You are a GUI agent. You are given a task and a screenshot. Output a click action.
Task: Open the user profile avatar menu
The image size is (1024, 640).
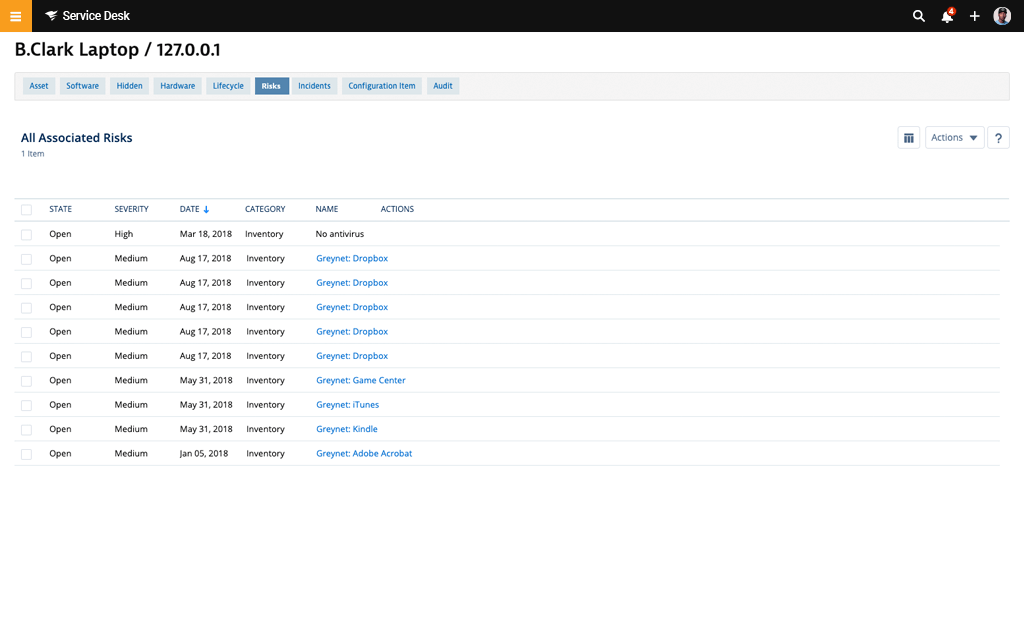pos(1002,16)
